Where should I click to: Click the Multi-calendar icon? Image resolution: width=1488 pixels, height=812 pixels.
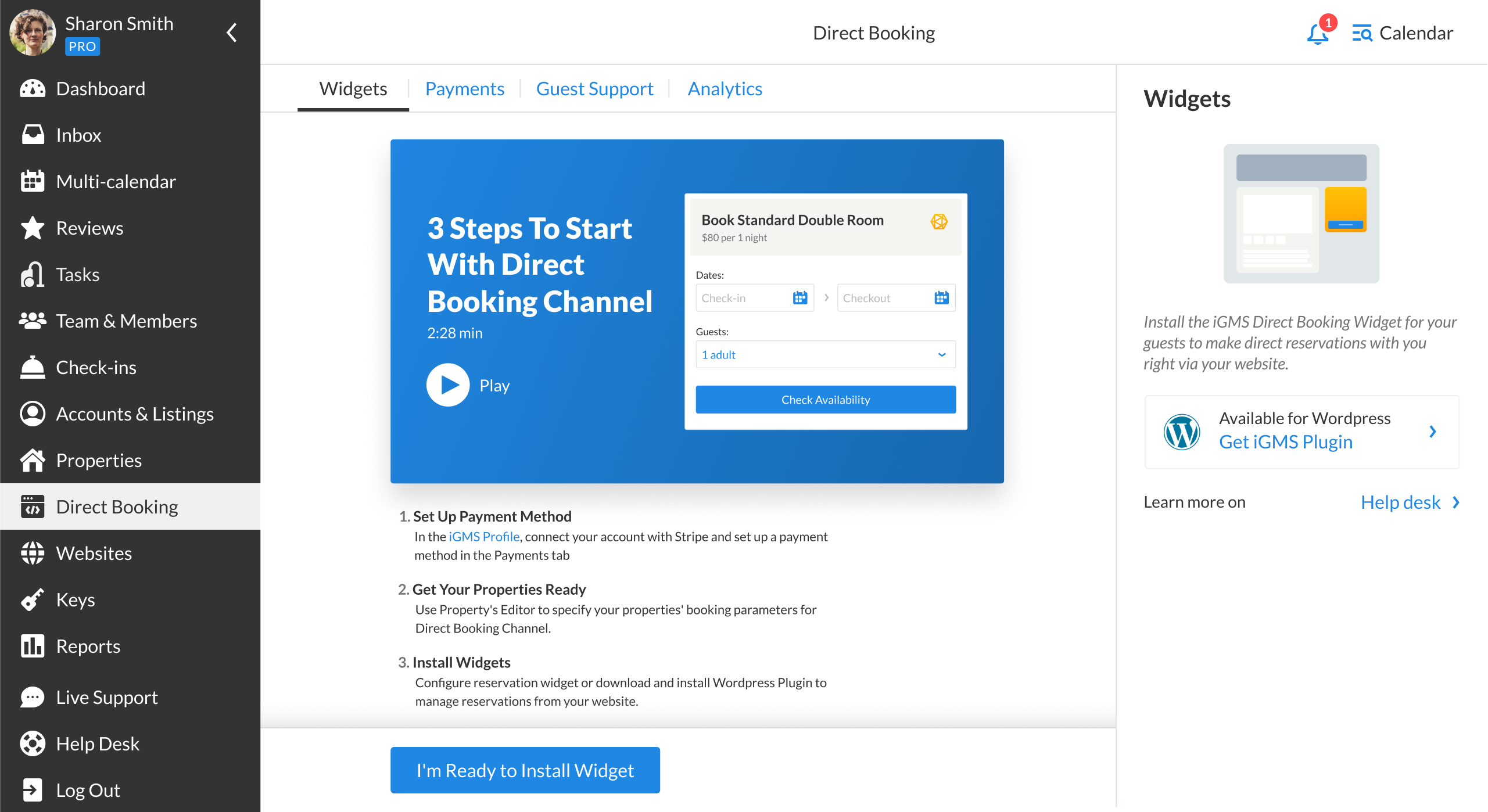tap(33, 181)
